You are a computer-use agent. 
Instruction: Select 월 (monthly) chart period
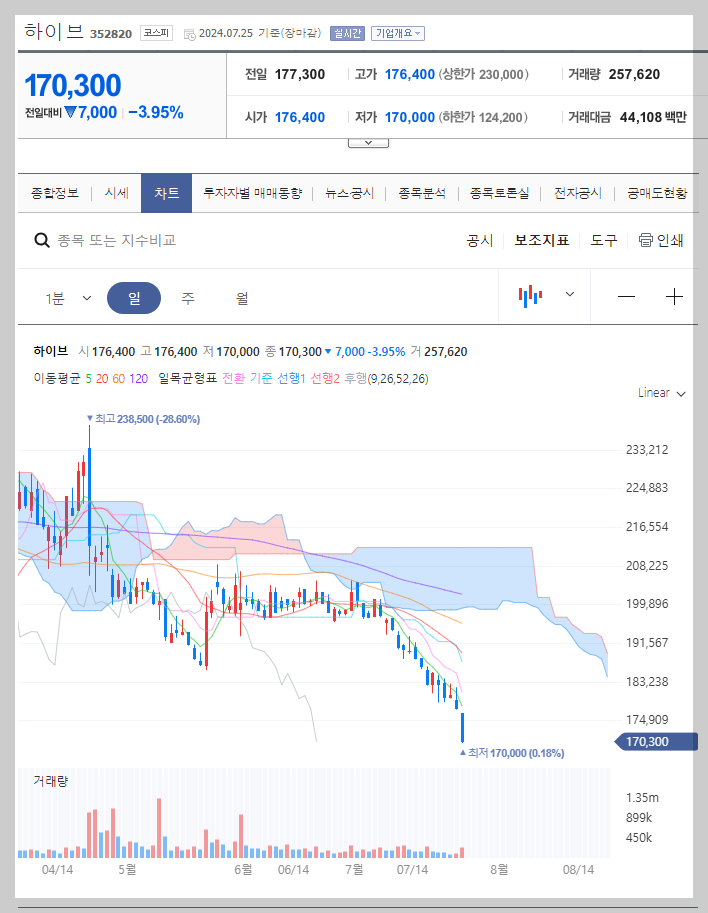[239, 298]
